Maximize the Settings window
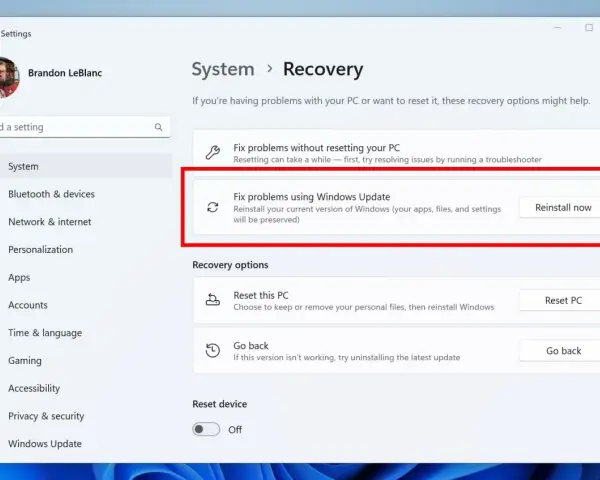Screen dimensions: 600x480 [x=589, y=28]
